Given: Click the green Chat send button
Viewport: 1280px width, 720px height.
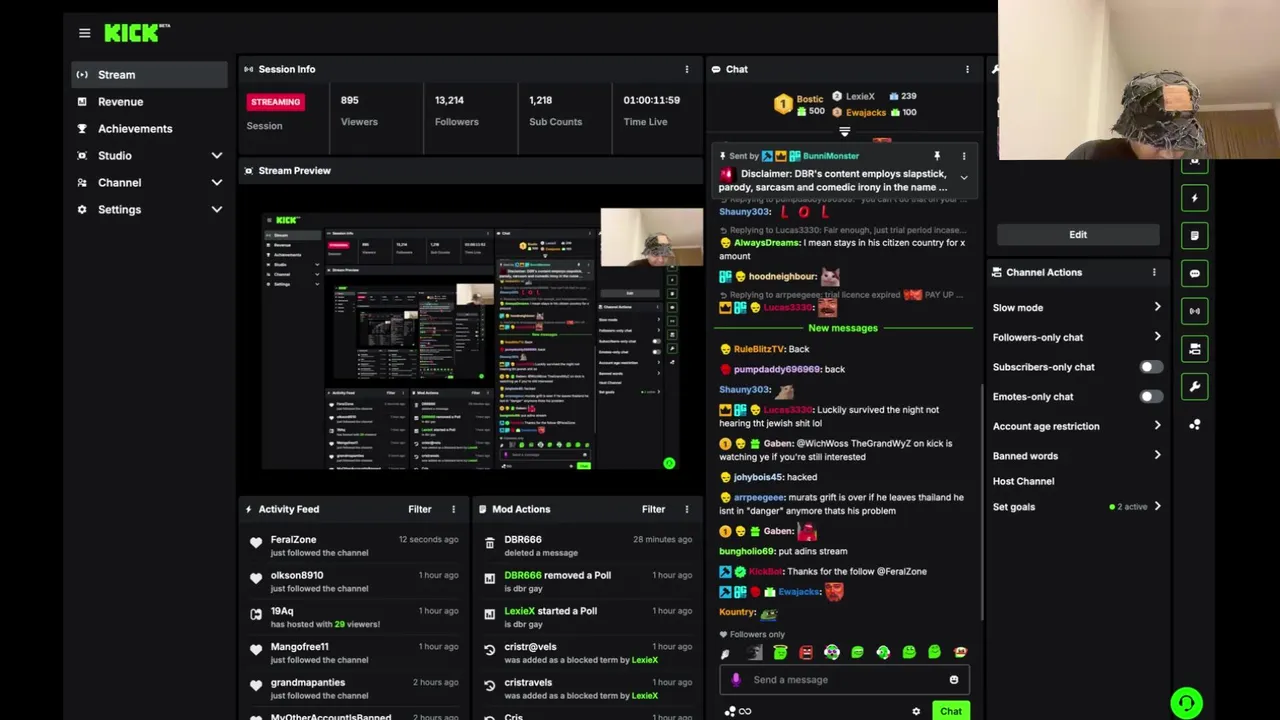Looking at the screenshot, I should pyautogui.click(x=951, y=712).
